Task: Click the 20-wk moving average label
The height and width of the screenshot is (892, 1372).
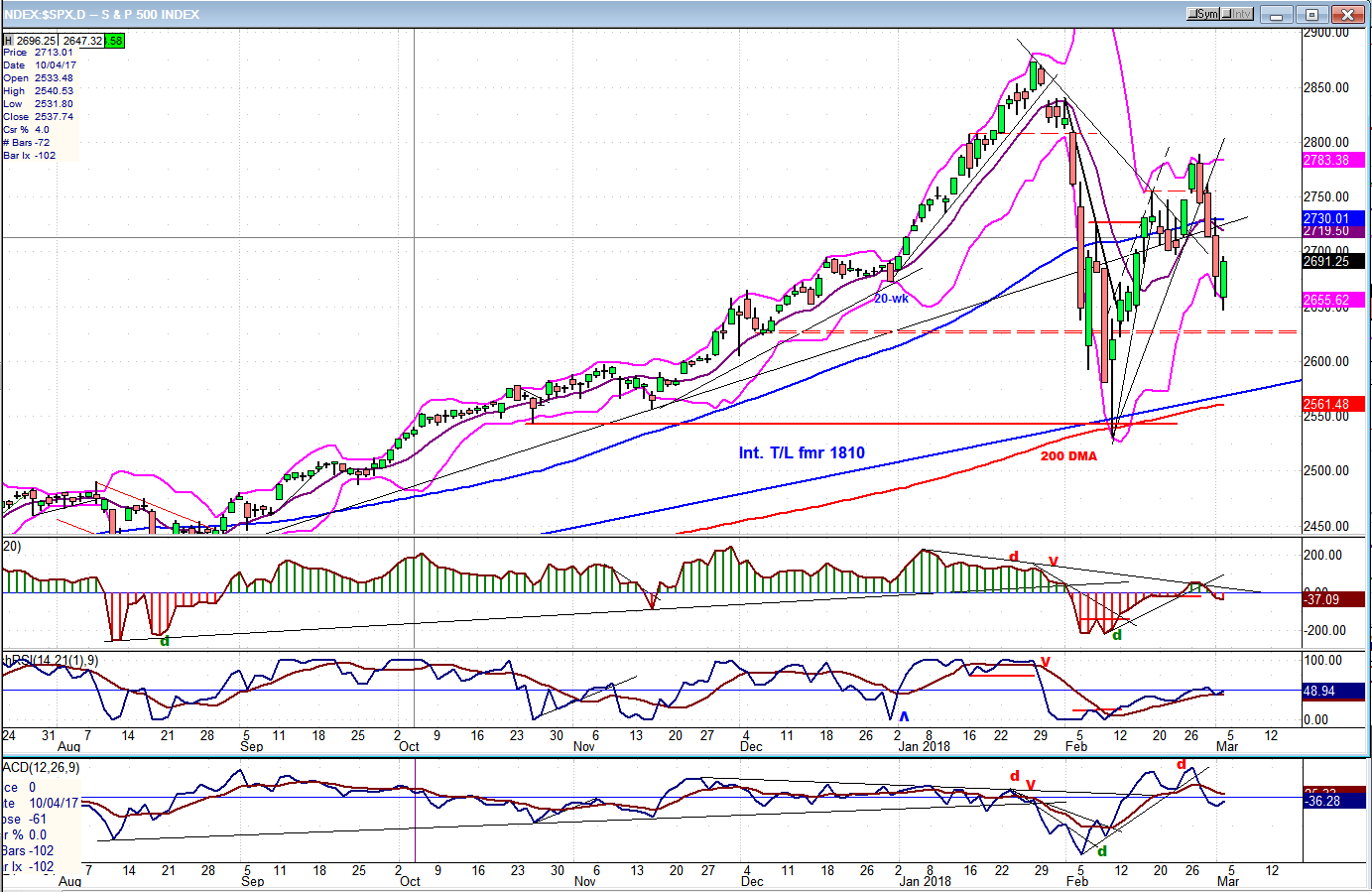Action: click(891, 298)
